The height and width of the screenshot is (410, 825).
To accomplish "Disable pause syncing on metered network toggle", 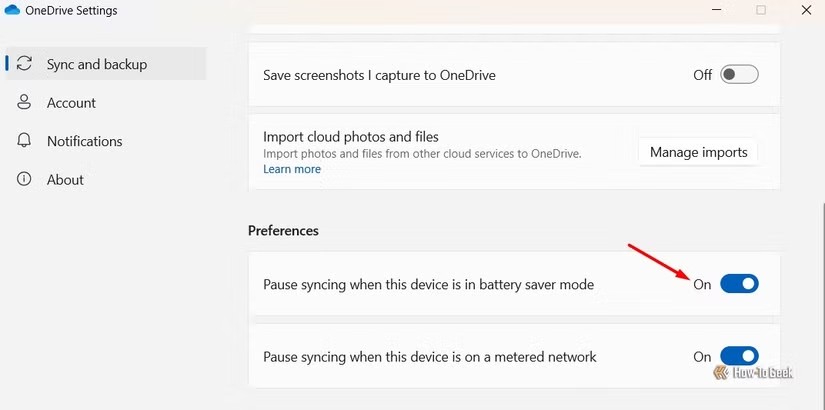I will pos(740,356).
